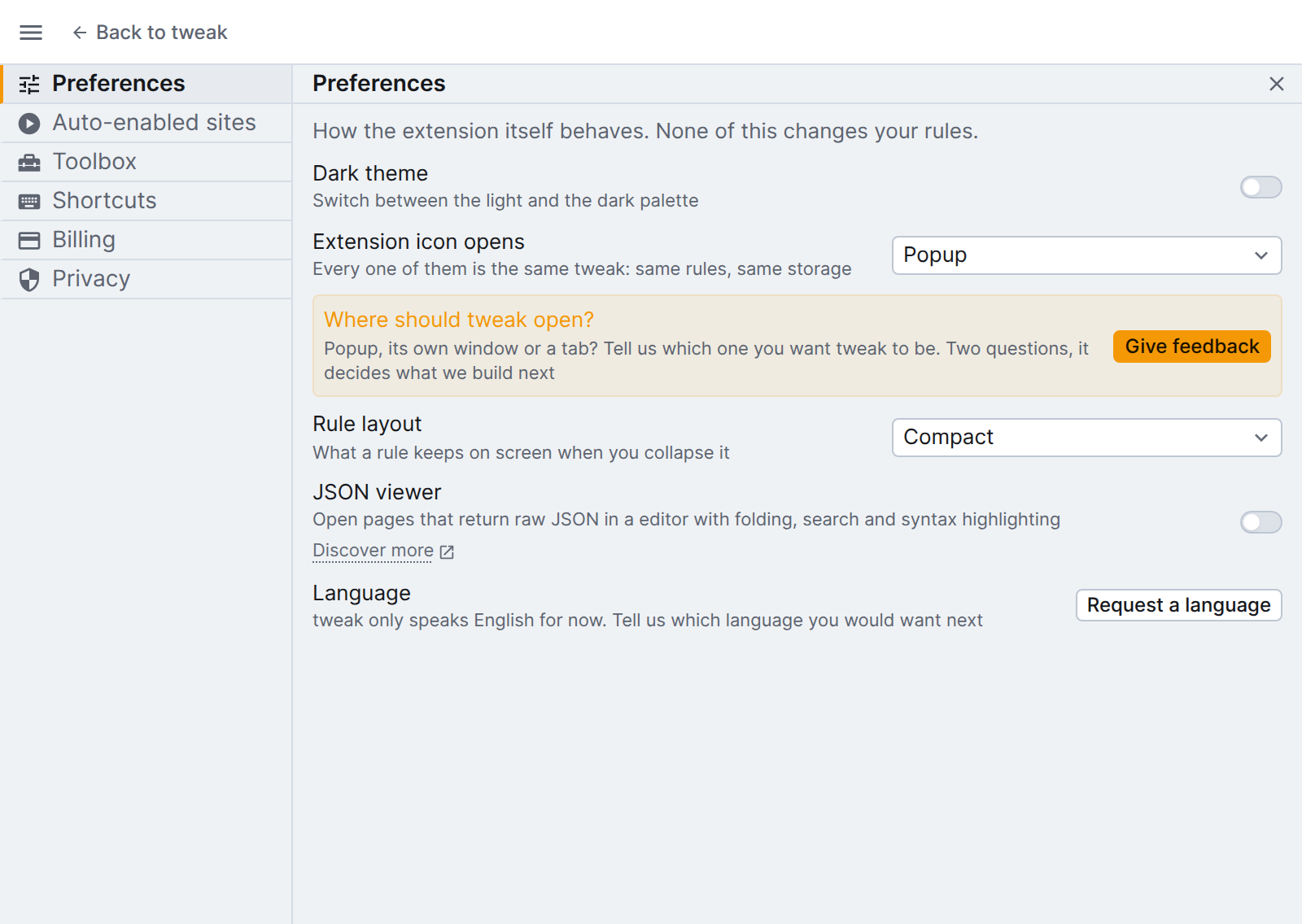Open the hamburger menu icon
The width and height of the screenshot is (1302, 924).
pyautogui.click(x=31, y=33)
